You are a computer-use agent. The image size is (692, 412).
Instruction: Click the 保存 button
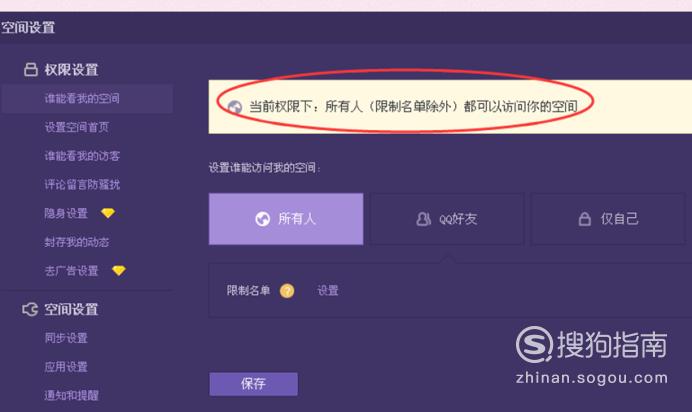253,384
